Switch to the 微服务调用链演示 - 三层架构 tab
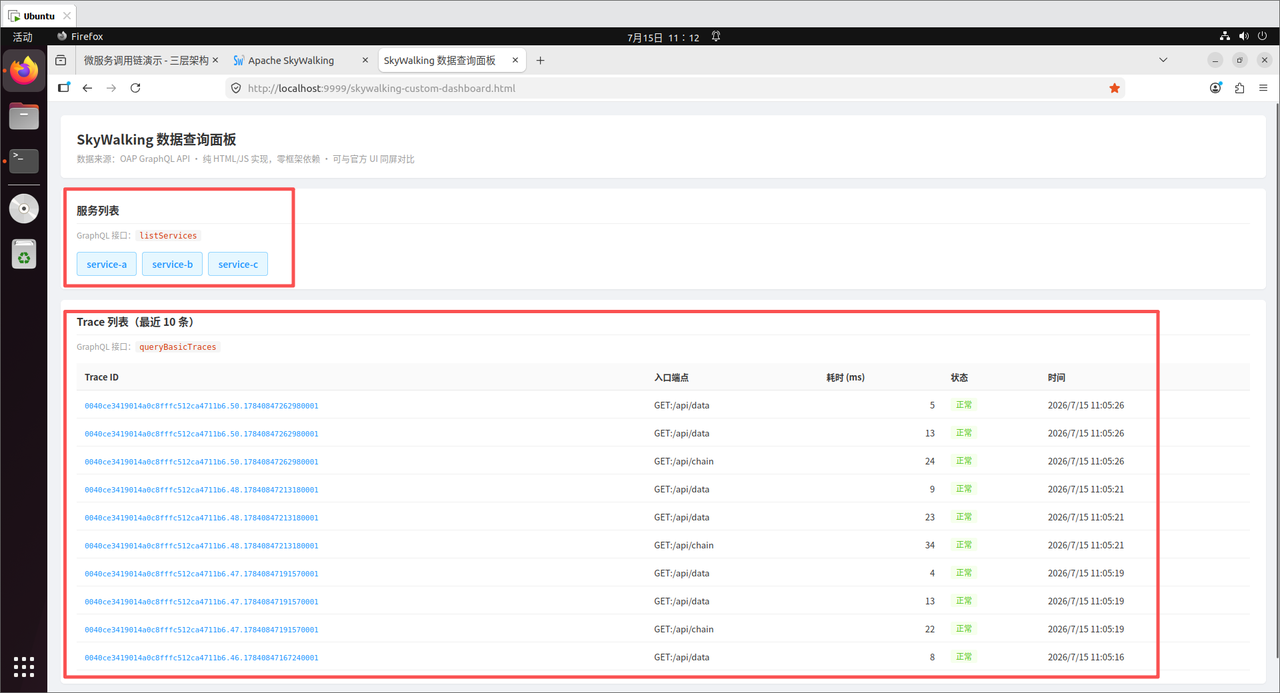Screen dimensions: 1280x693 pyautogui.click(x=149, y=60)
